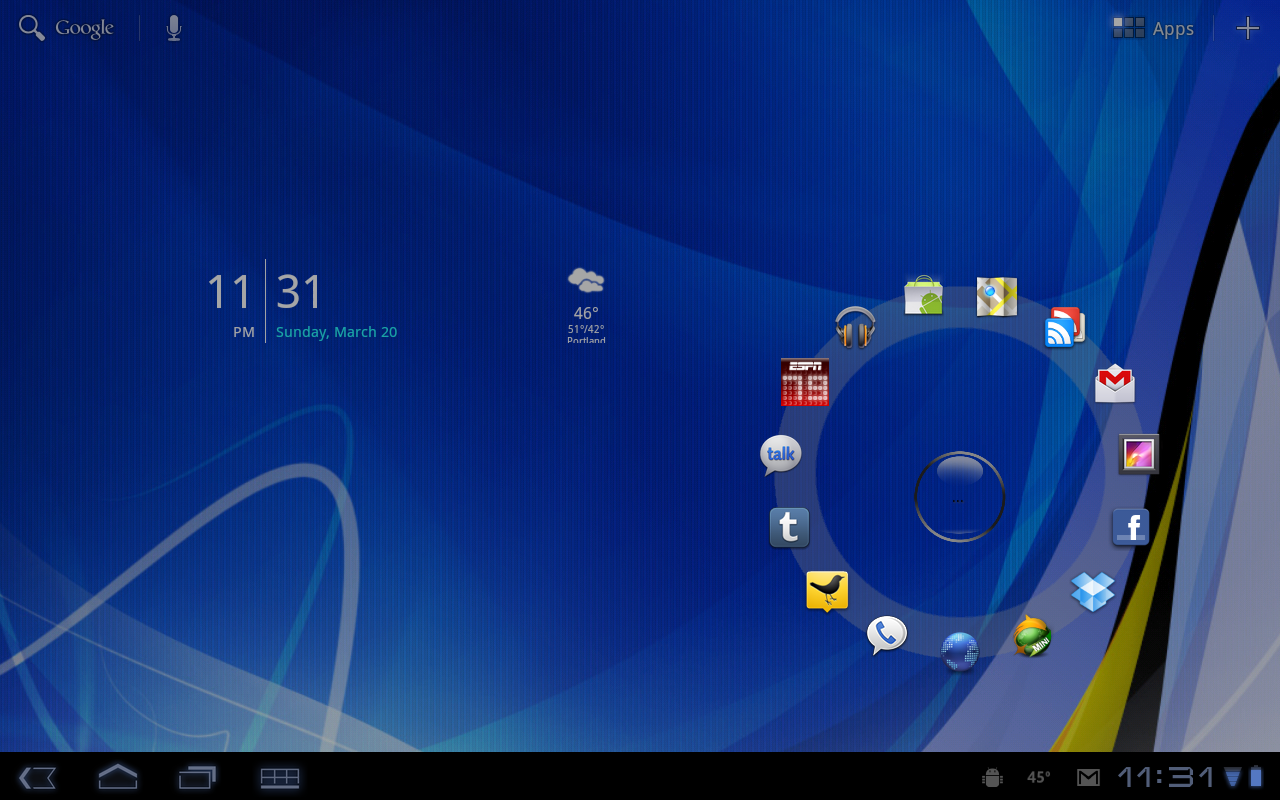Viewport: 1280px width, 800px height.
Task: Open the Google Talk app
Action: coord(780,455)
